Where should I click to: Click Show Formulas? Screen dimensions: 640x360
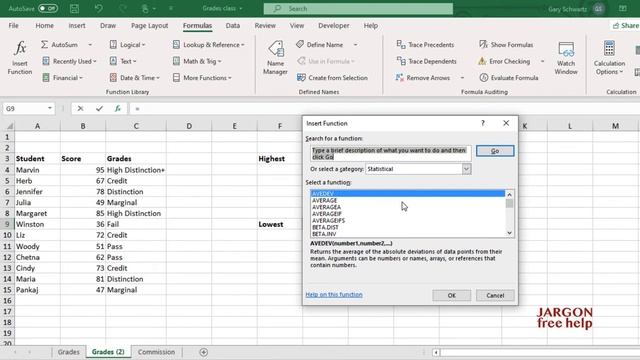tap(506, 44)
